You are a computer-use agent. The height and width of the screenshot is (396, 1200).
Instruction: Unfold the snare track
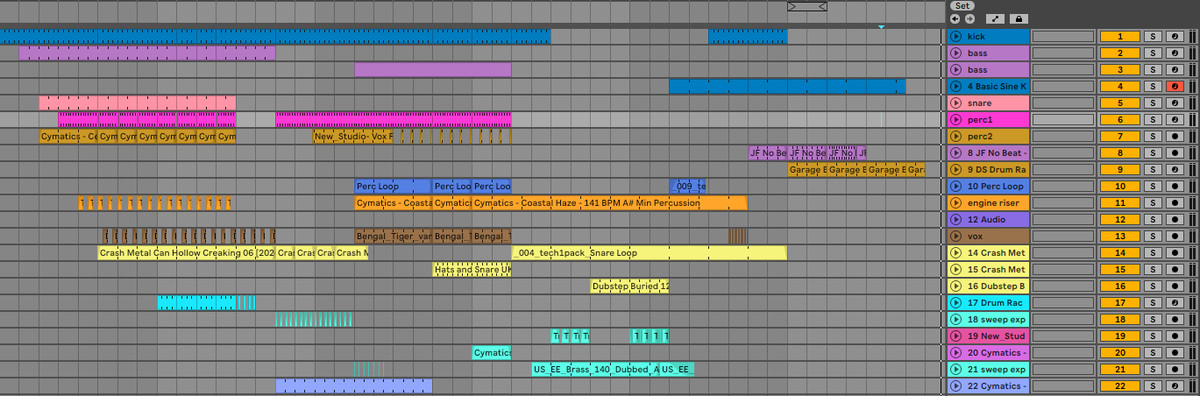pos(956,103)
